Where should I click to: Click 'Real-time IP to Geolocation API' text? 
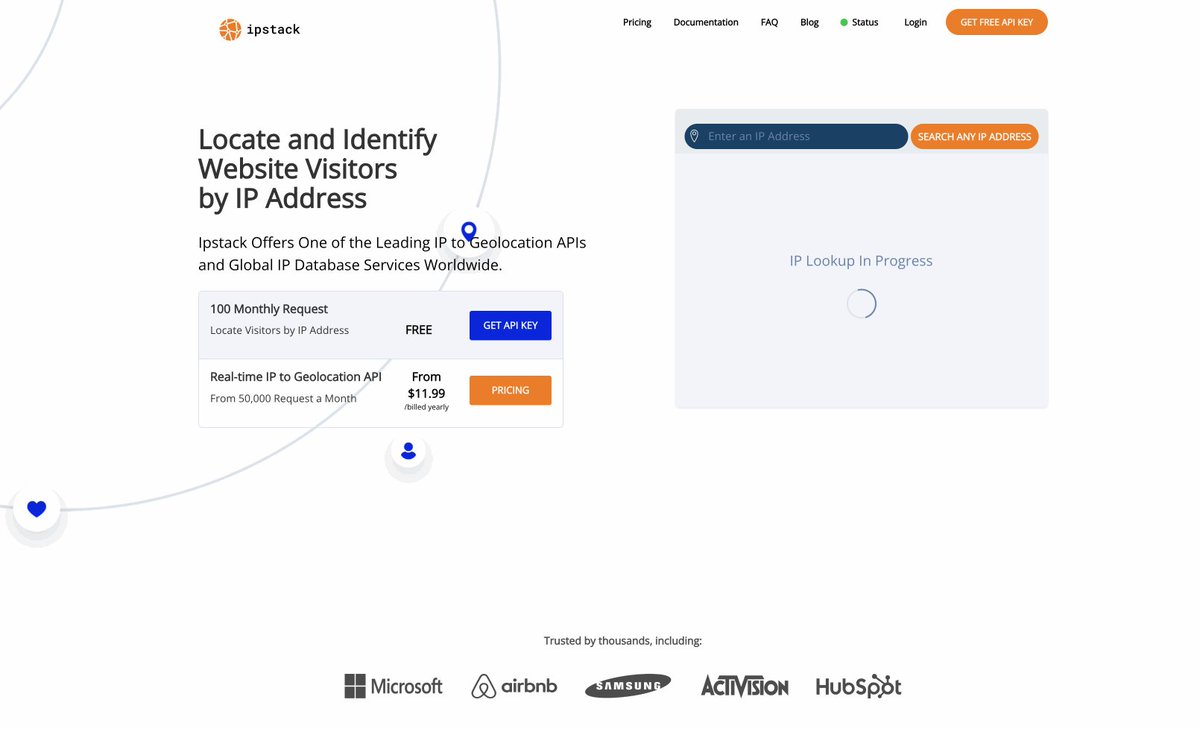click(296, 377)
